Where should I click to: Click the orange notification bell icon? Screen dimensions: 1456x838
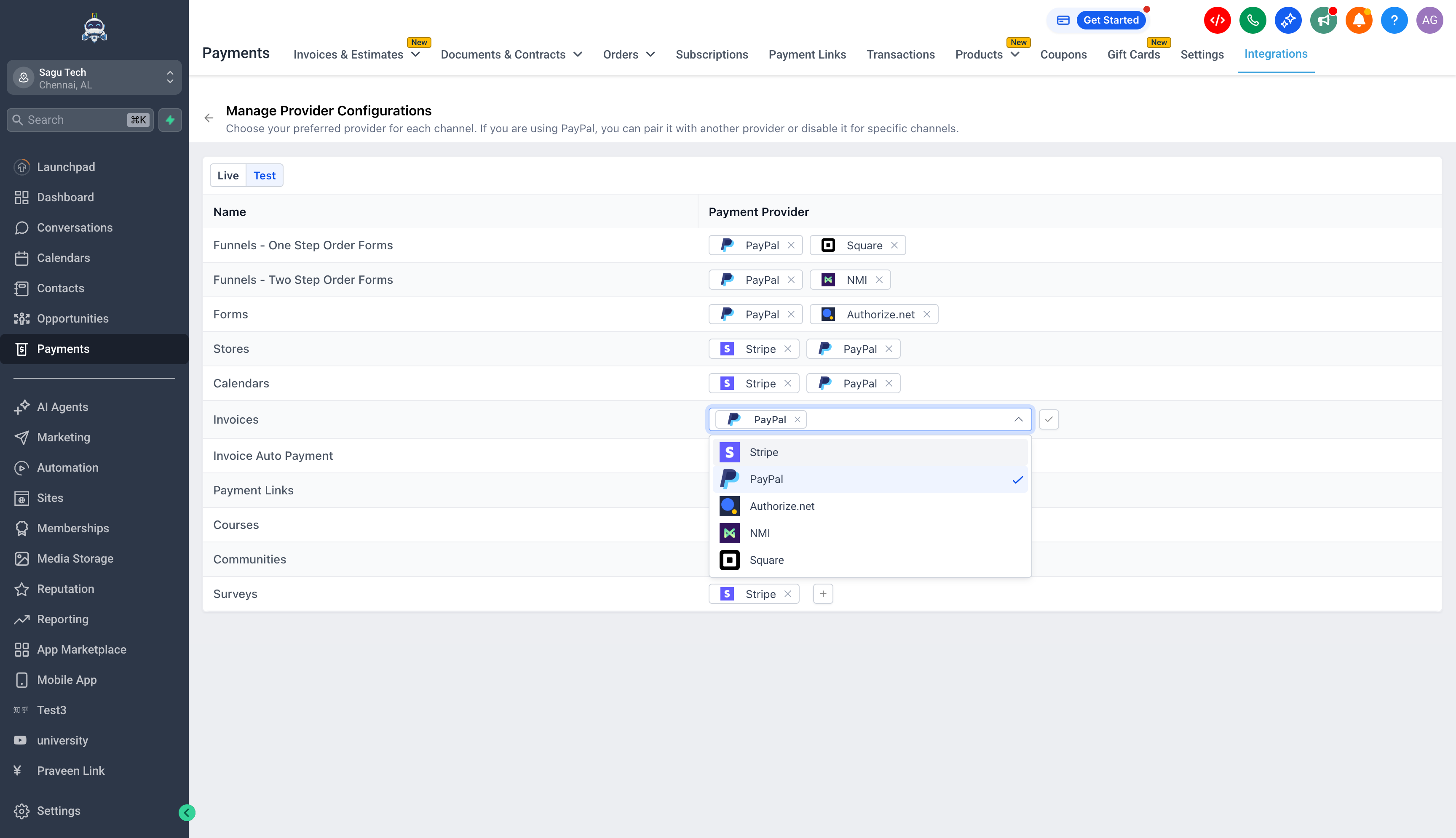tap(1358, 20)
